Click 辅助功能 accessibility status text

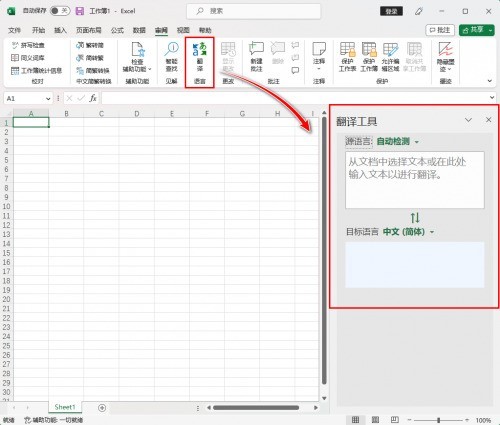(x=54, y=420)
